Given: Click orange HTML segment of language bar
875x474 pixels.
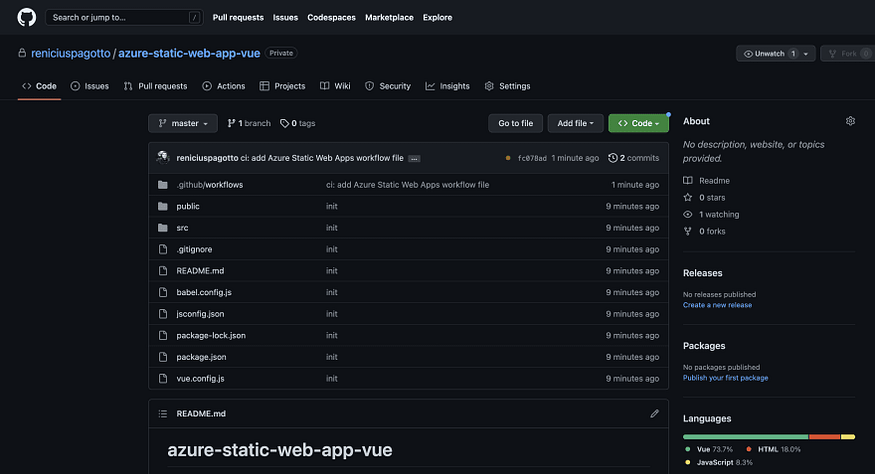Looking at the screenshot, I should (825, 437).
